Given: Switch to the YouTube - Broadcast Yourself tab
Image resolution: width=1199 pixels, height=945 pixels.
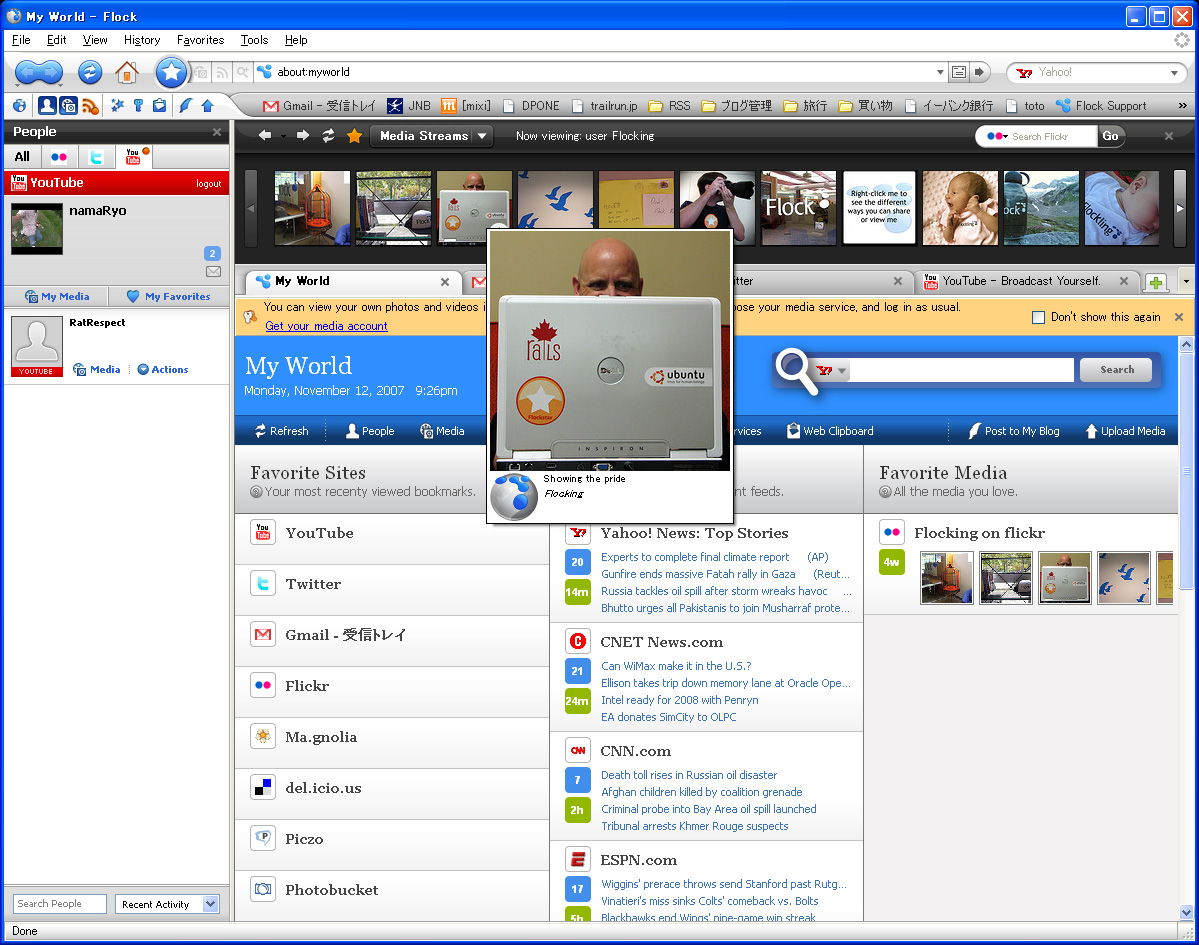Looking at the screenshot, I should click(x=1020, y=281).
